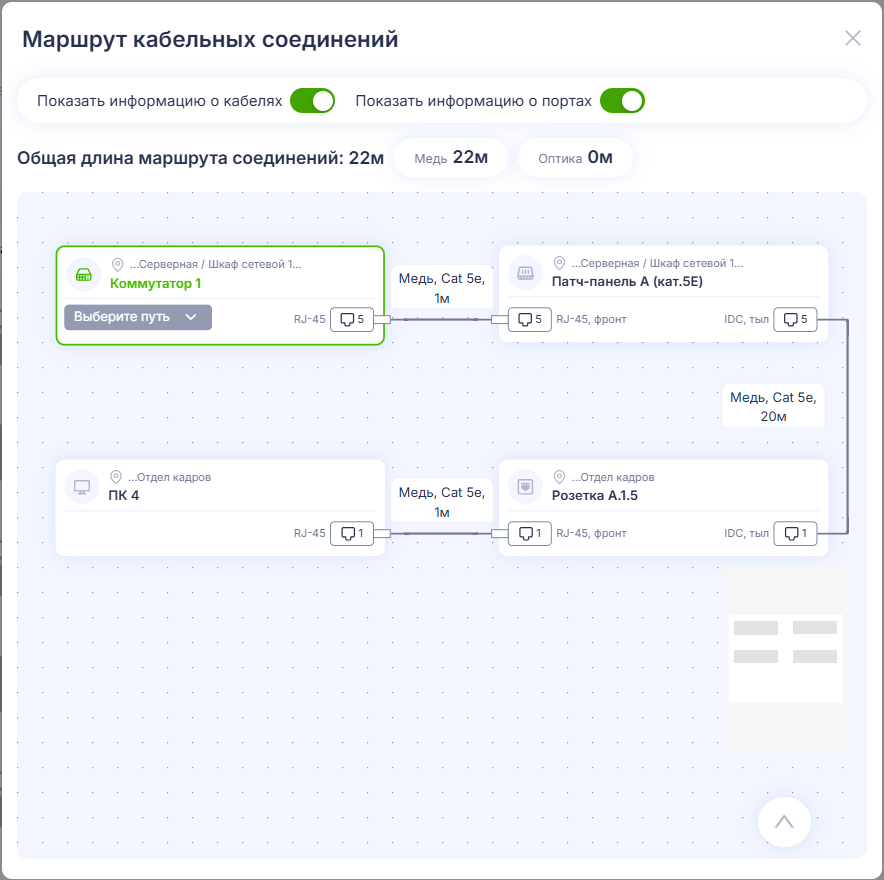
Task: Click the monitor icon of ПК 4
Action: [82, 487]
